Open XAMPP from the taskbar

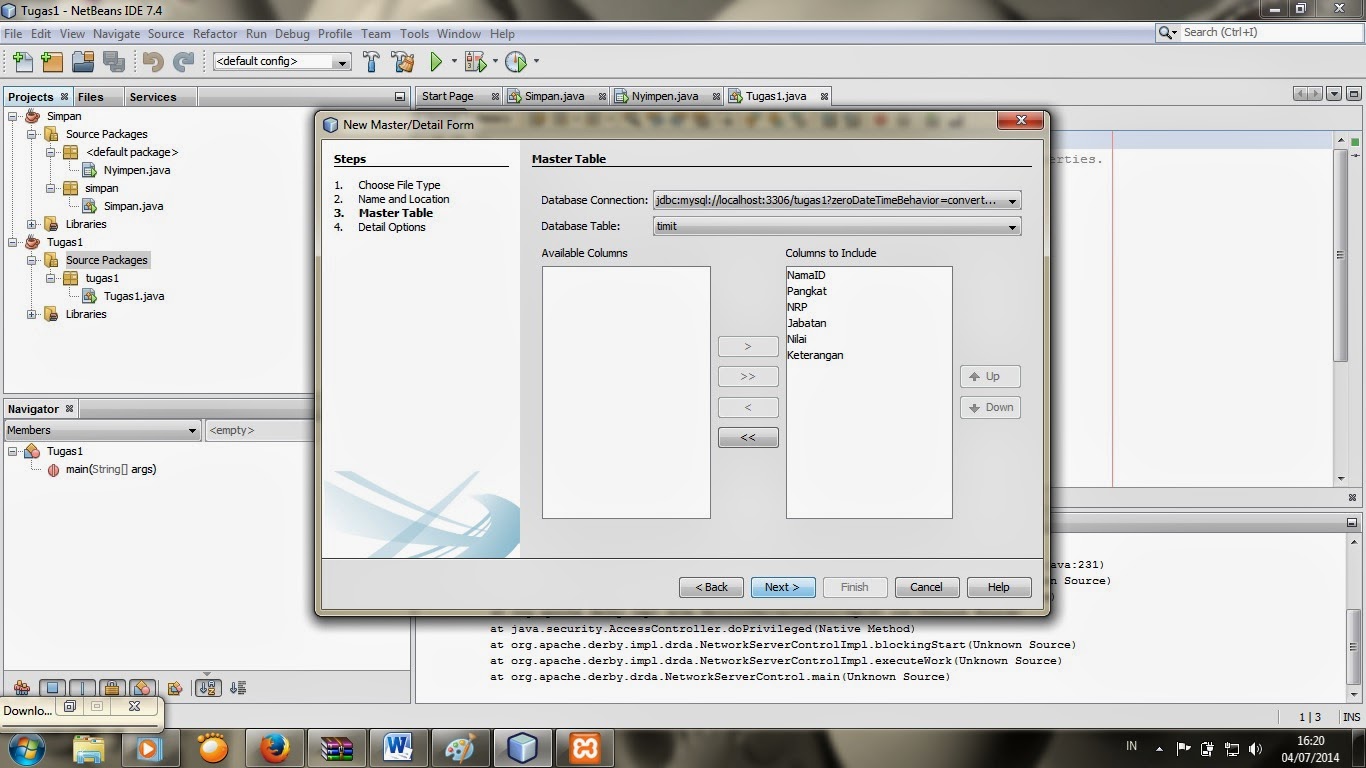(x=585, y=747)
